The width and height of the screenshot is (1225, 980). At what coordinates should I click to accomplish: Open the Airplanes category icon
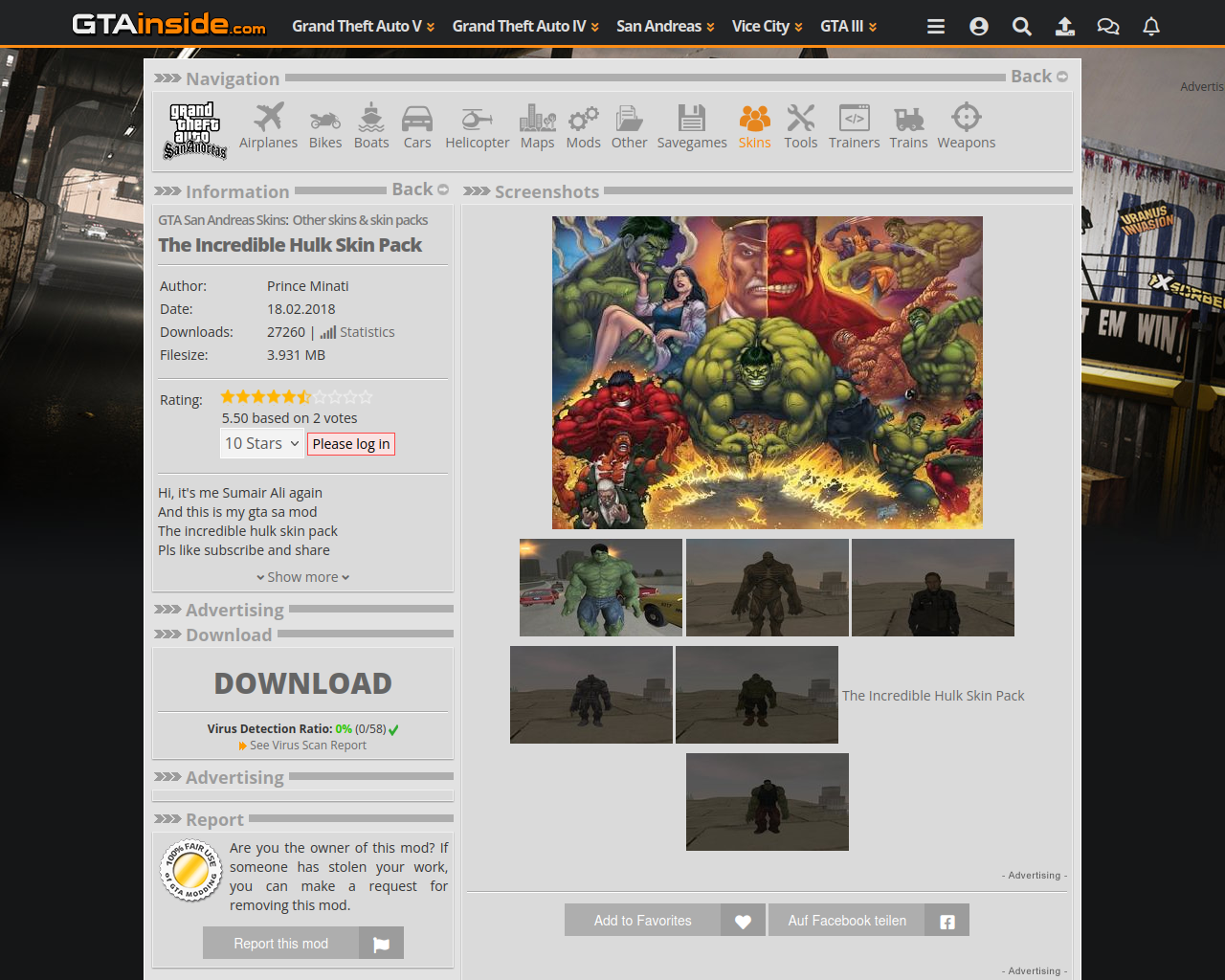(x=269, y=117)
